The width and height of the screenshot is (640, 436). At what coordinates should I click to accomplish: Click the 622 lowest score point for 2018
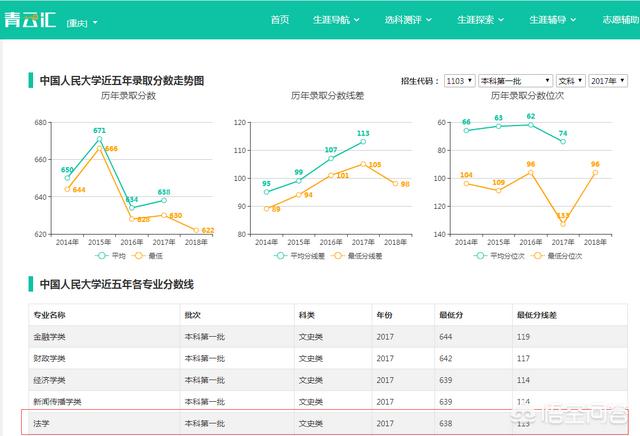click(196, 231)
